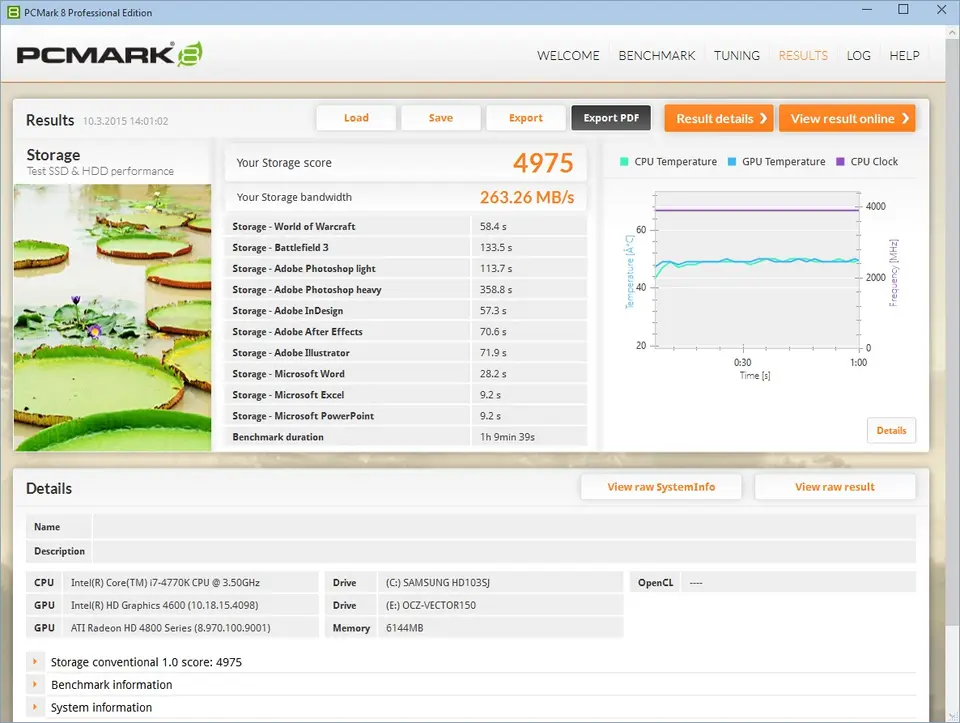Viewport: 960px width, 723px height.
Task: Click the Load button
Action: click(x=356, y=118)
